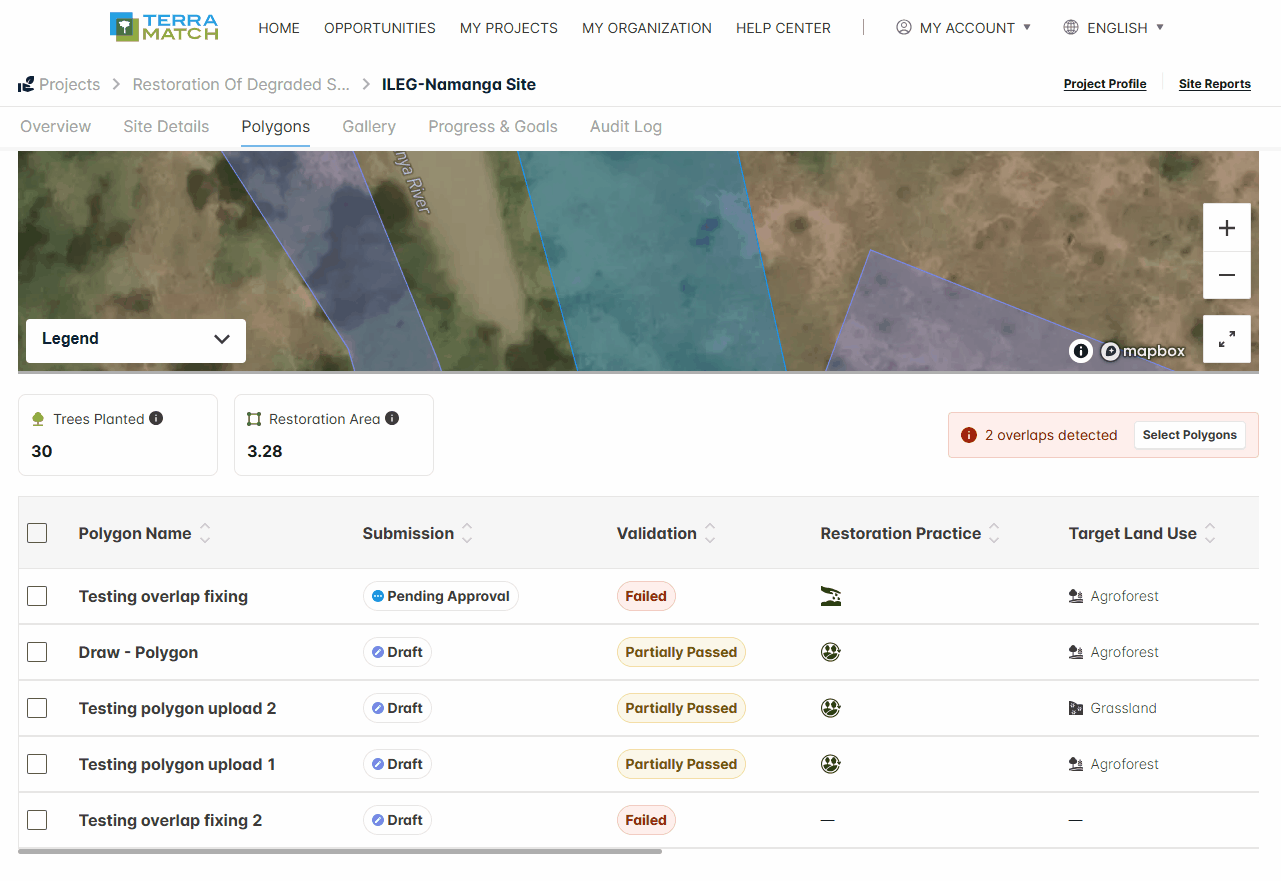1281x881 pixels.
Task: Click the polygon icon in Restoration Area card
Action: coord(254,419)
